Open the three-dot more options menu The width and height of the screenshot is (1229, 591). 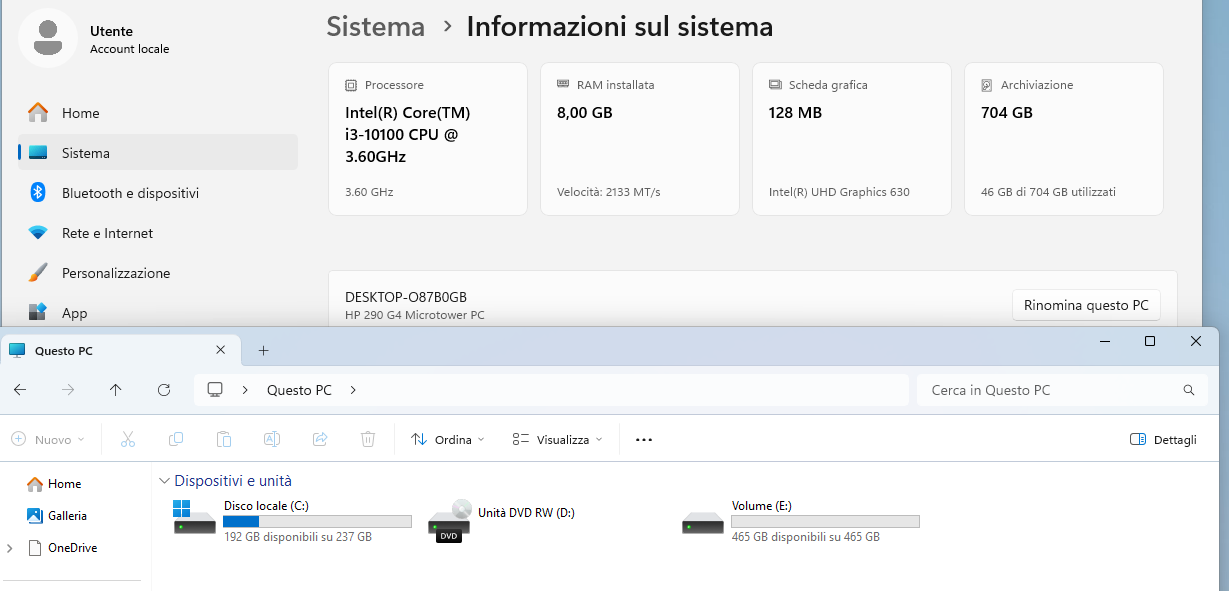tap(644, 439)
